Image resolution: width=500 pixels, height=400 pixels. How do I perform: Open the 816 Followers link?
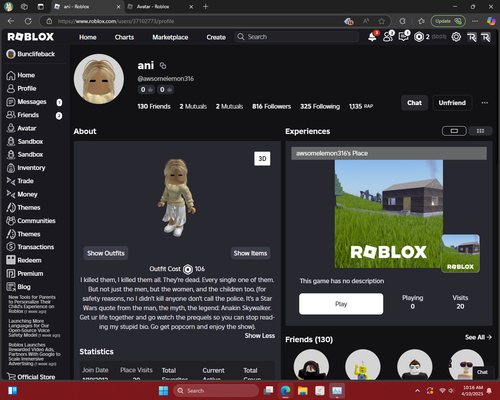point(271,106)
